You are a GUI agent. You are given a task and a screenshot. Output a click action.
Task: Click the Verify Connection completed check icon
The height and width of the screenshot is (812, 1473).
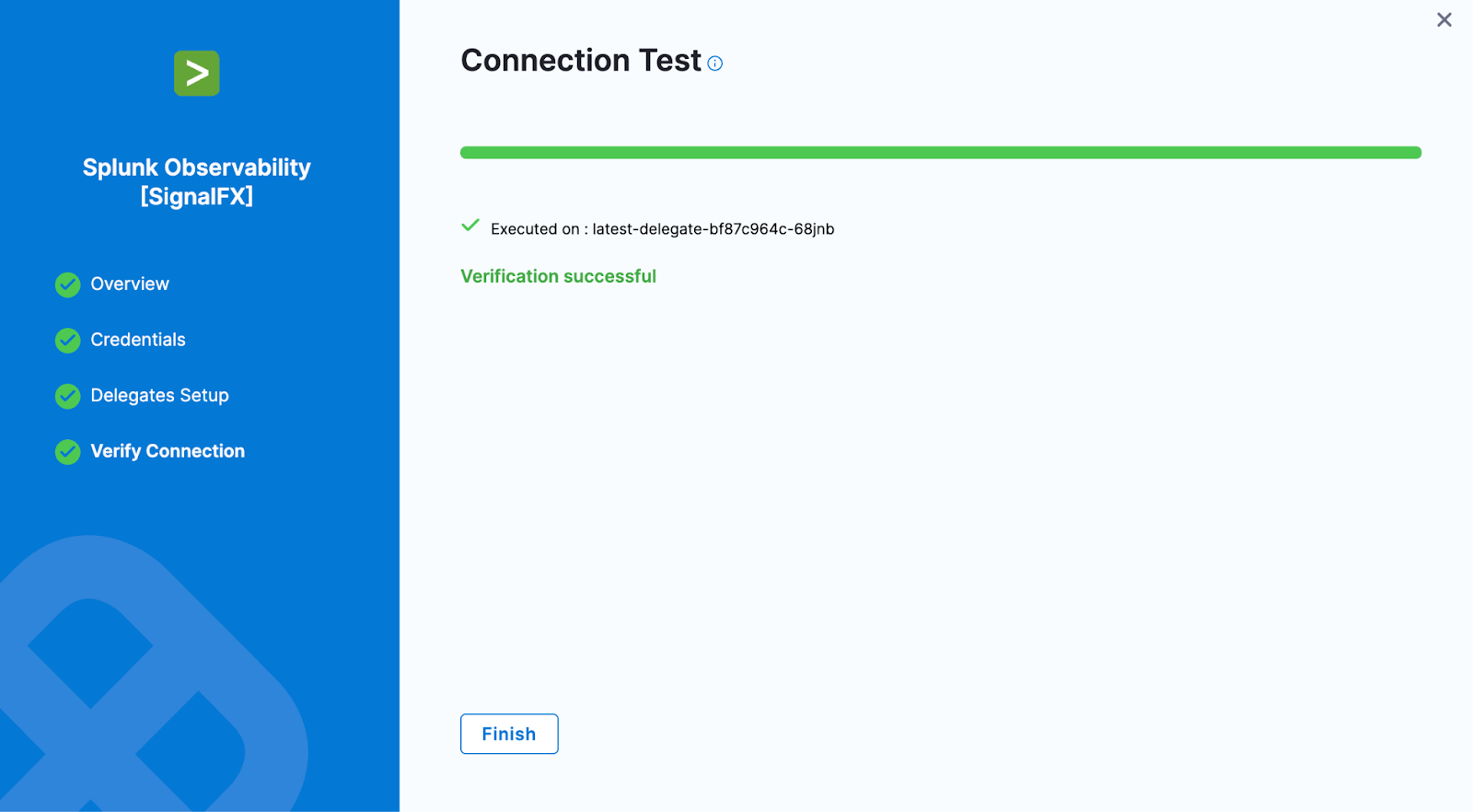(67, 452)
